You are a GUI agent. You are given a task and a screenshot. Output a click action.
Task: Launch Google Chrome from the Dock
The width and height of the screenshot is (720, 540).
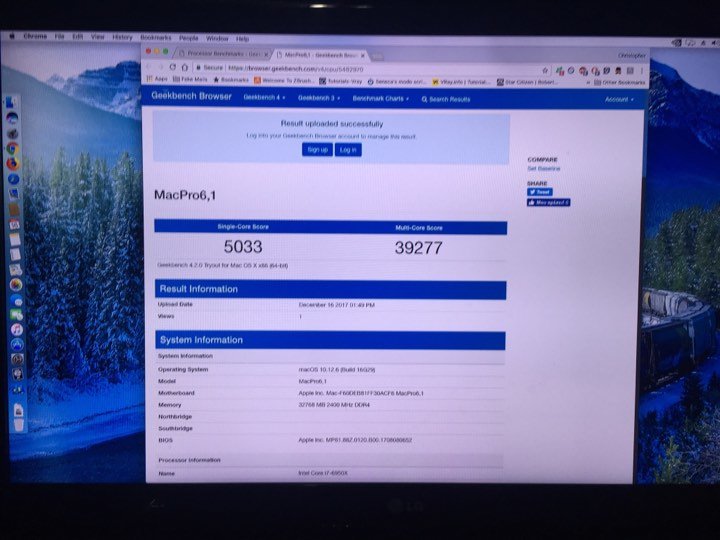click(x=13, y=148)
